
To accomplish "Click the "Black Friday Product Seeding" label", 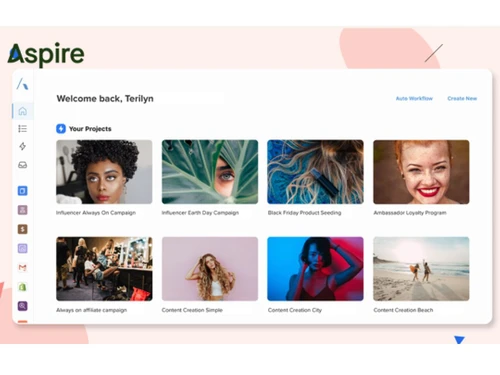I will [304, 213].
